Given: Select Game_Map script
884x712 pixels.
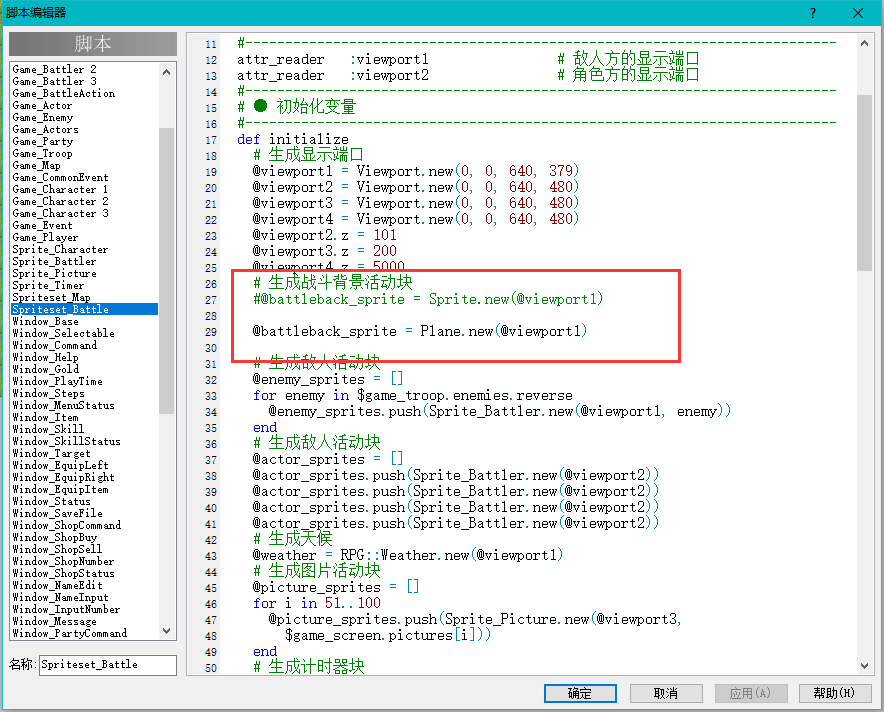Looking at the screenshot, I should [x=36, y=165].
